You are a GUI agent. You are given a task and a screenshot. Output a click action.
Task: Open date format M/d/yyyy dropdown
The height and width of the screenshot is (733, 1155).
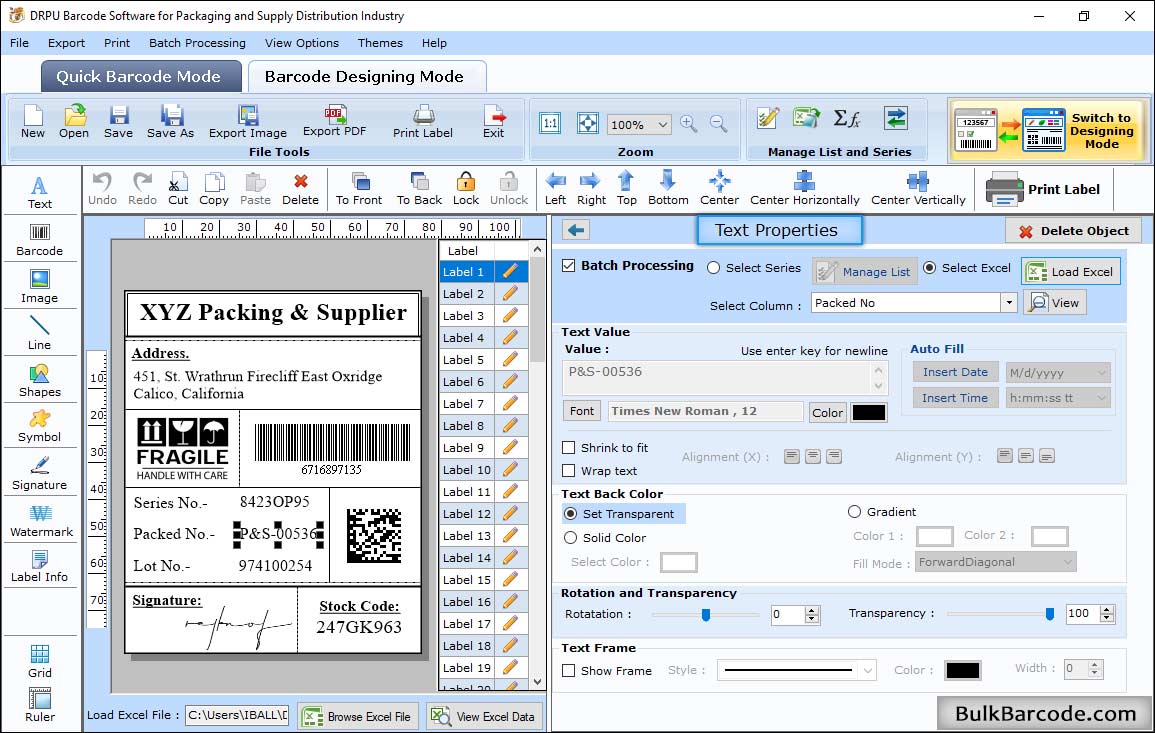pos(1101,373)
